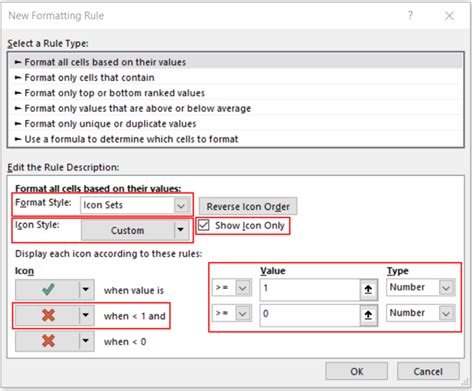Click the Value field containing 0
This screenshot has height=391, width=474.
(x=310, y=314)
